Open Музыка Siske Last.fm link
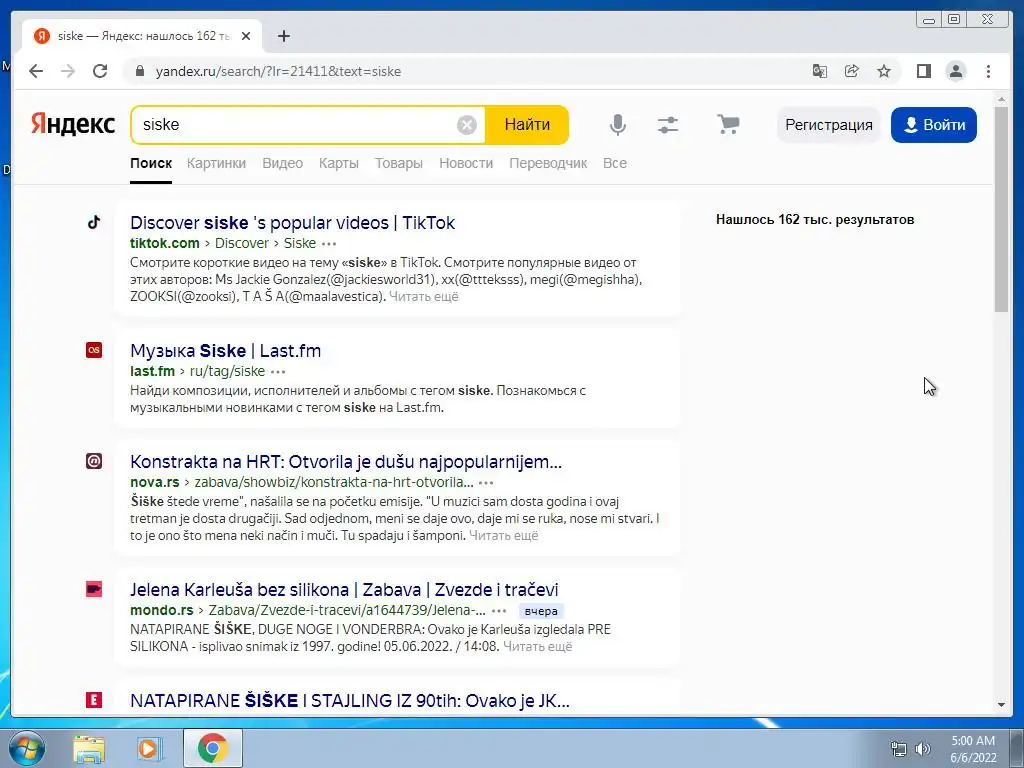 click(225, 351)
